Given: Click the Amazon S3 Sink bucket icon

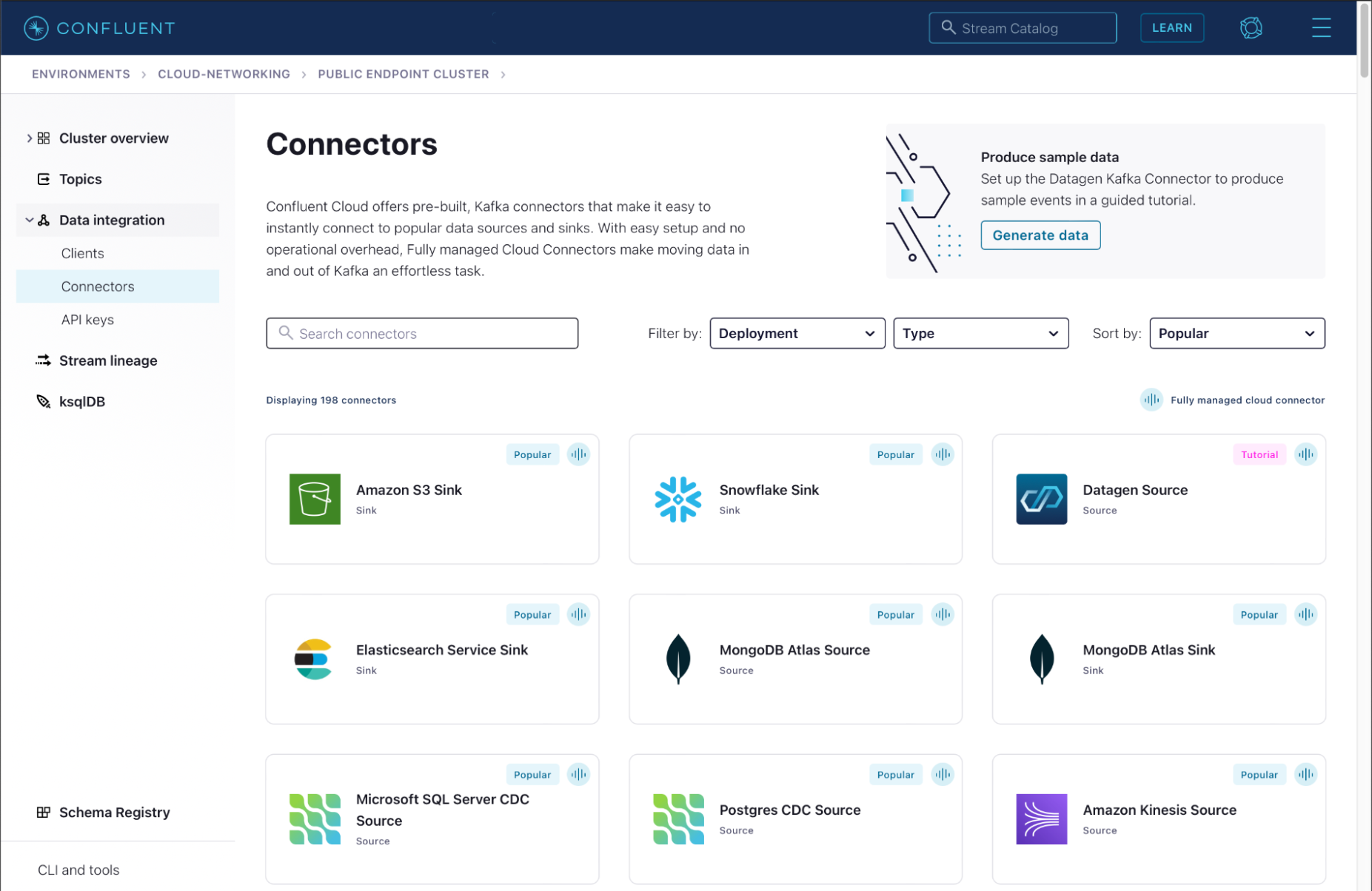Looking at the screenshot, I should pyautogui.click(x=315, y=499).
